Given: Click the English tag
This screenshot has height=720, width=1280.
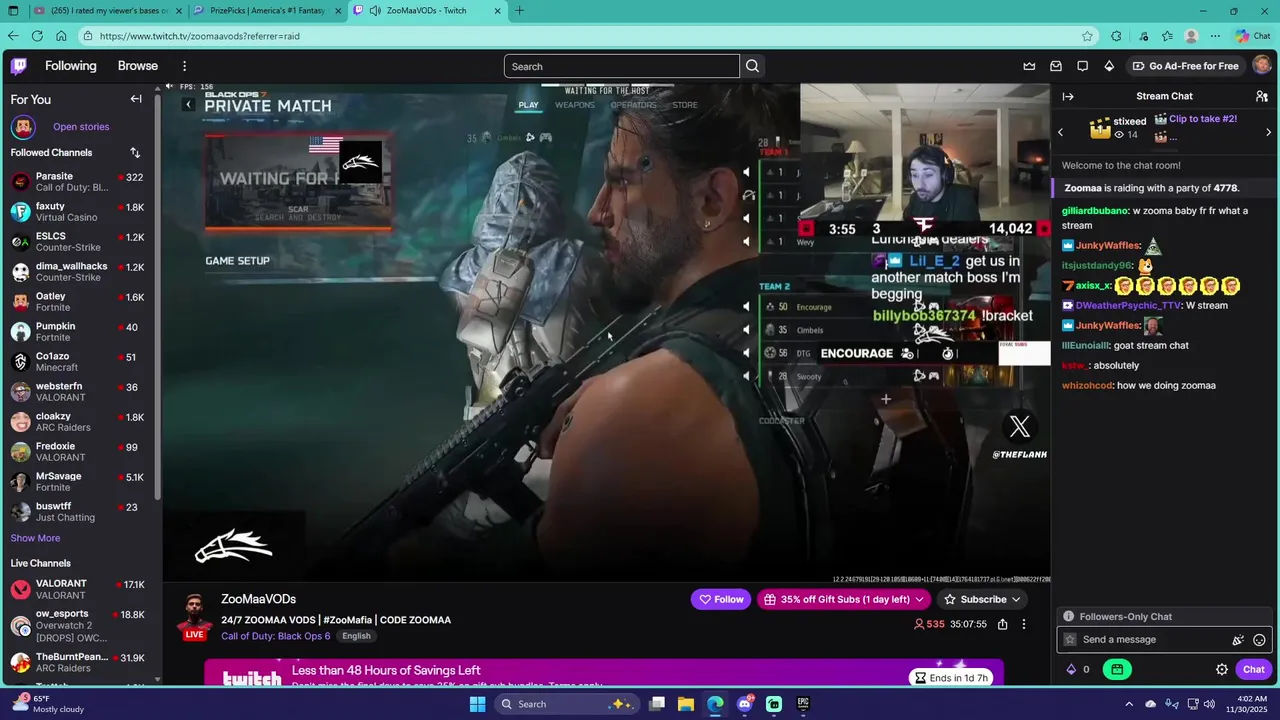Looking at the screenshot, I should (x=356, y=636).
